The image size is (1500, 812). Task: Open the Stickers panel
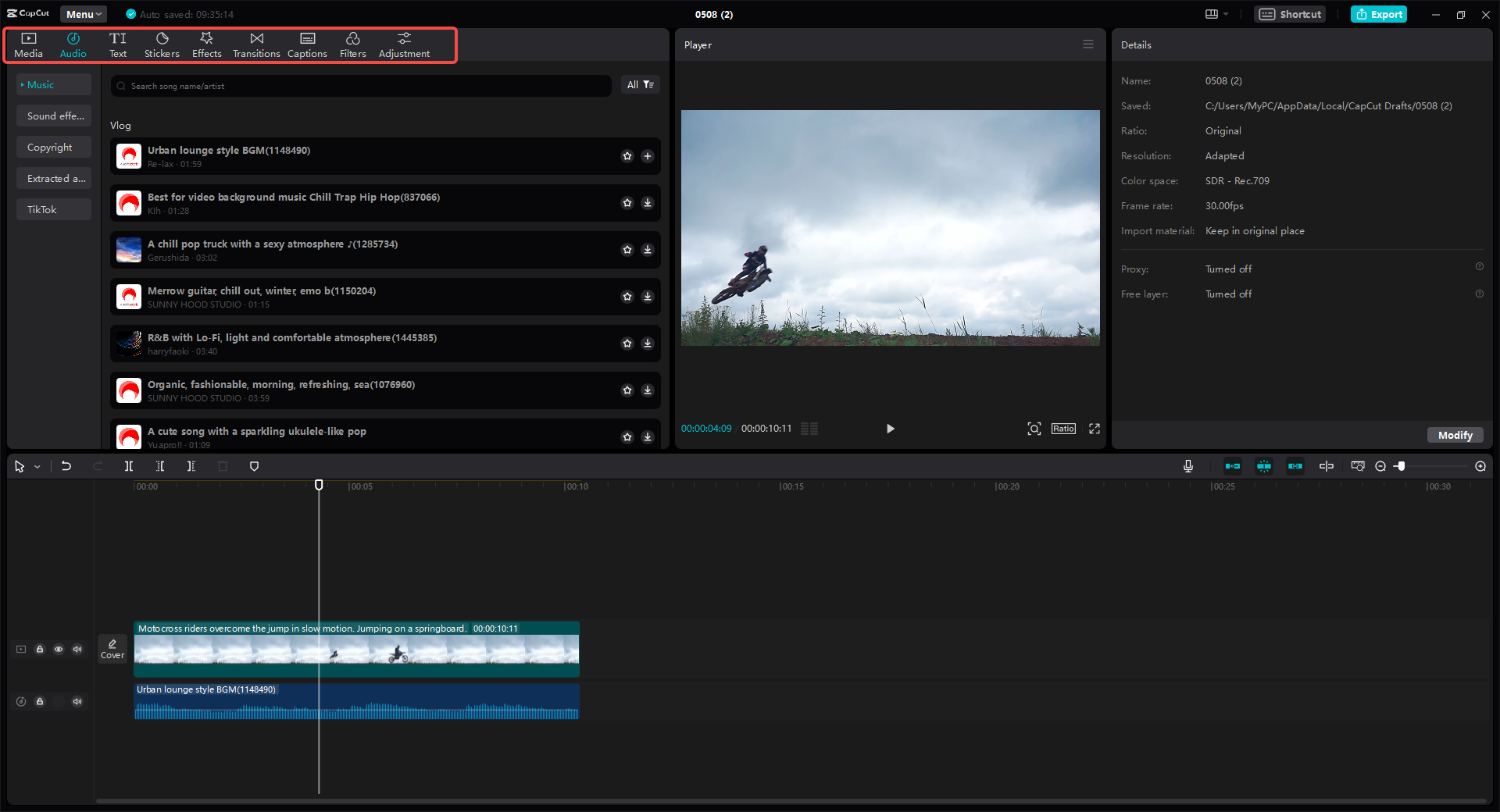point(162,44)
